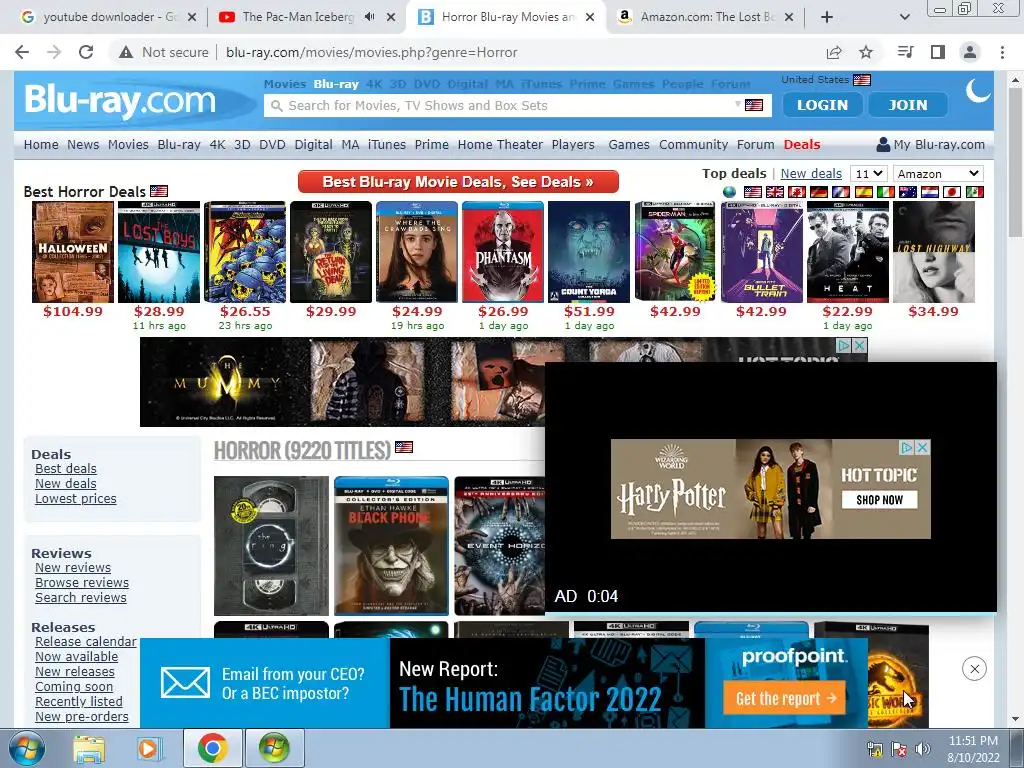Choose the Italy flag in deals
The height and width of the screenshot is (768, 1024).
point(886,192)
